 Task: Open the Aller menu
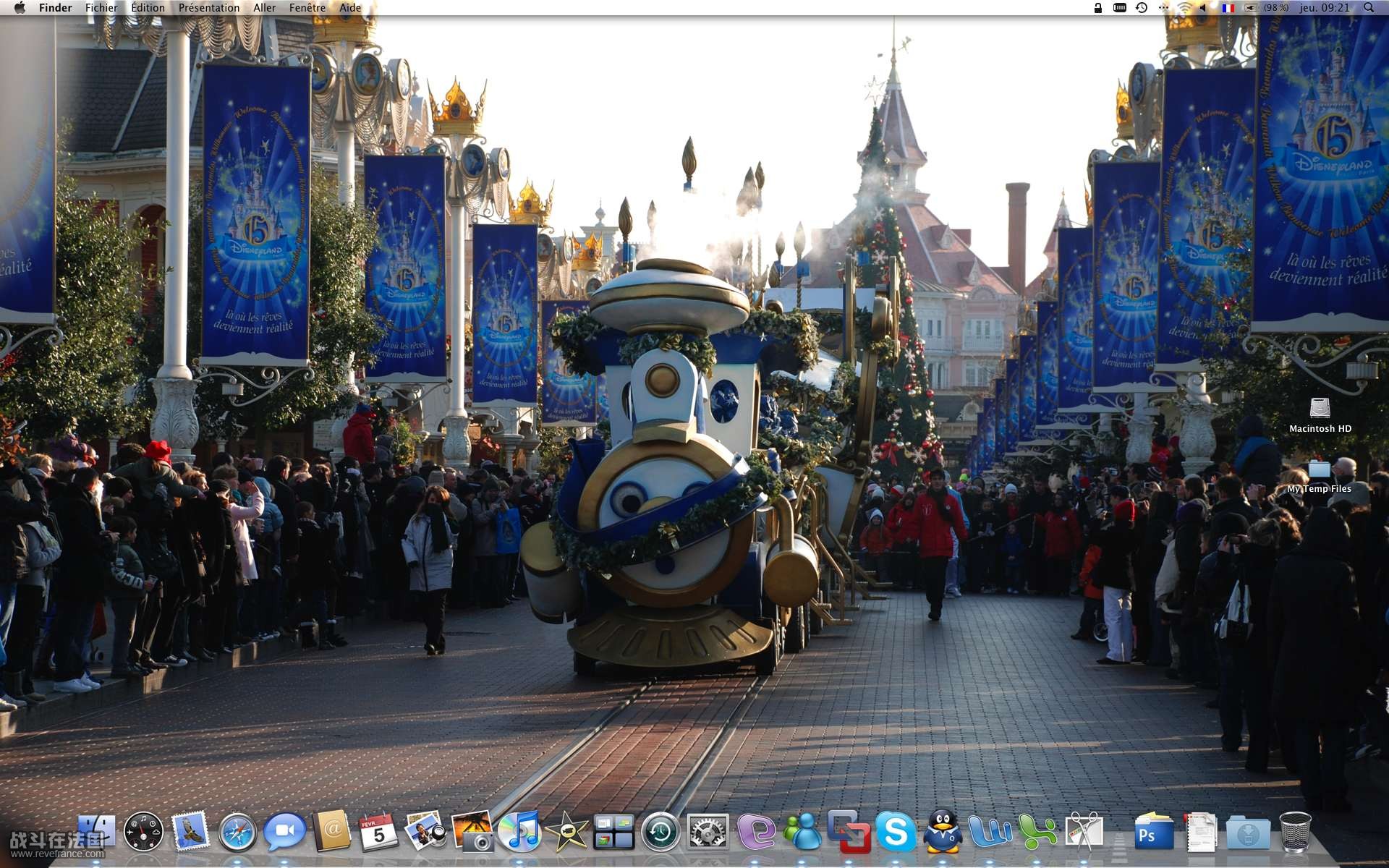tap(264, 8)
